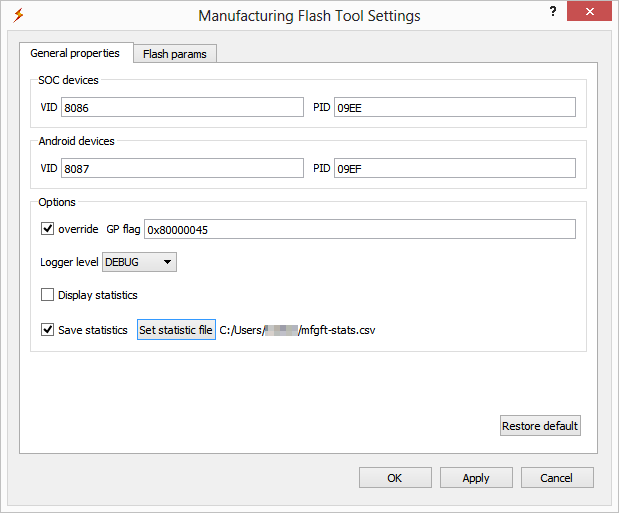The width and height of the screenshot is (619, 513).
Task: Disable the Save statistics checkbox
Action: pyautogui.click(x=48, y=330)
